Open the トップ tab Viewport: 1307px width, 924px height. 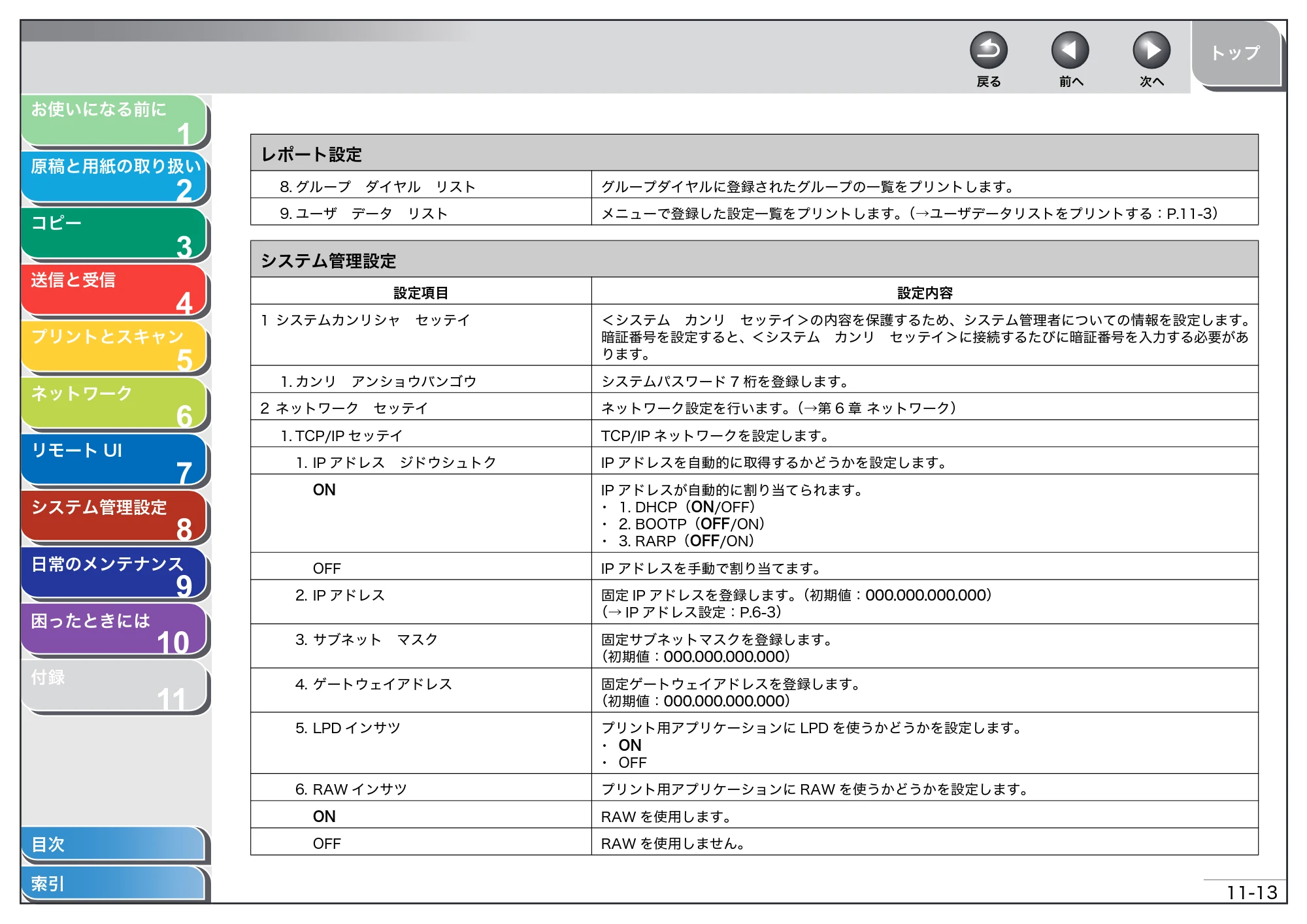pyautogui.click(x=1236, y=54)
